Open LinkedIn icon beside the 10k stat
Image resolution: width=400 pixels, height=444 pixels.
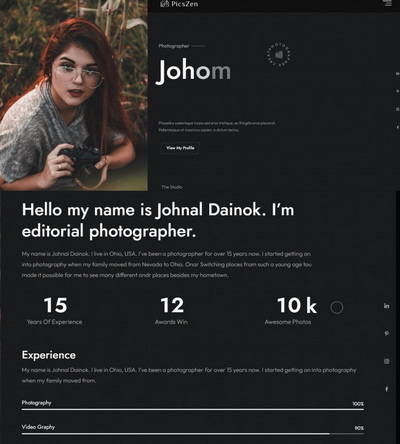[x=386, y=306]
